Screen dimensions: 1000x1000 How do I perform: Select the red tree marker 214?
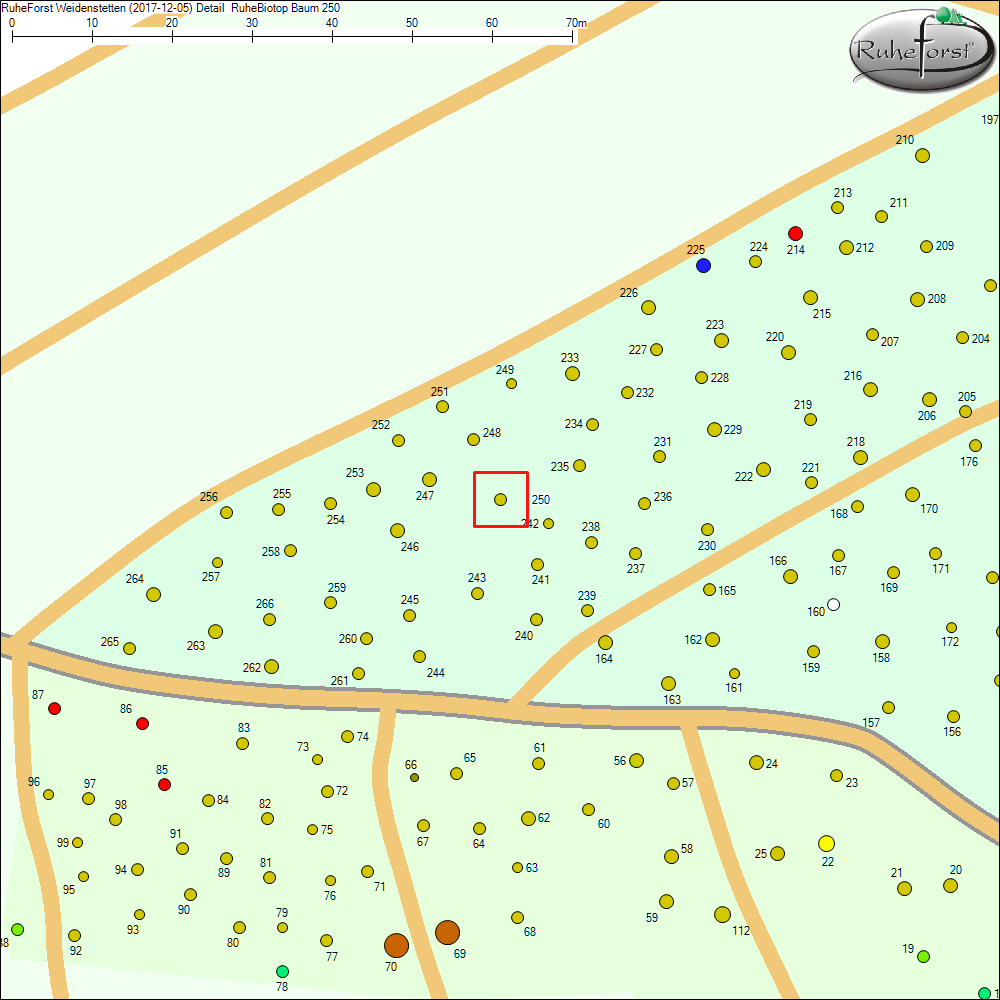[x=795, y=233]
